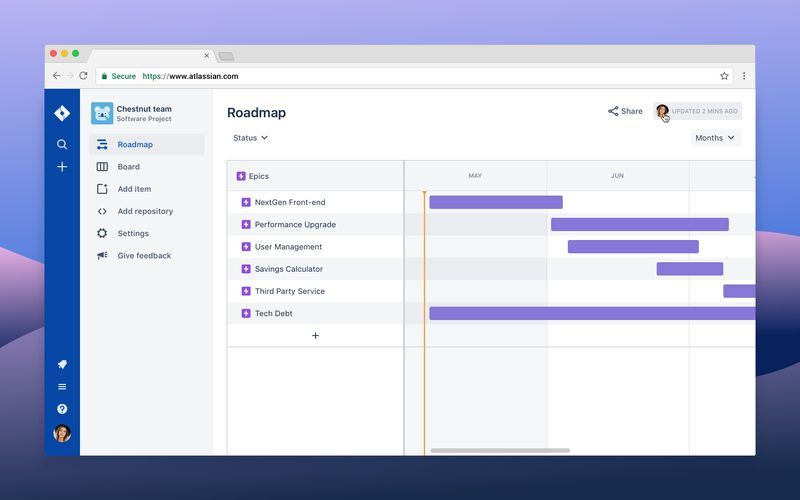Click the Roadmap icon in the project sidebar

pos(102,144)
